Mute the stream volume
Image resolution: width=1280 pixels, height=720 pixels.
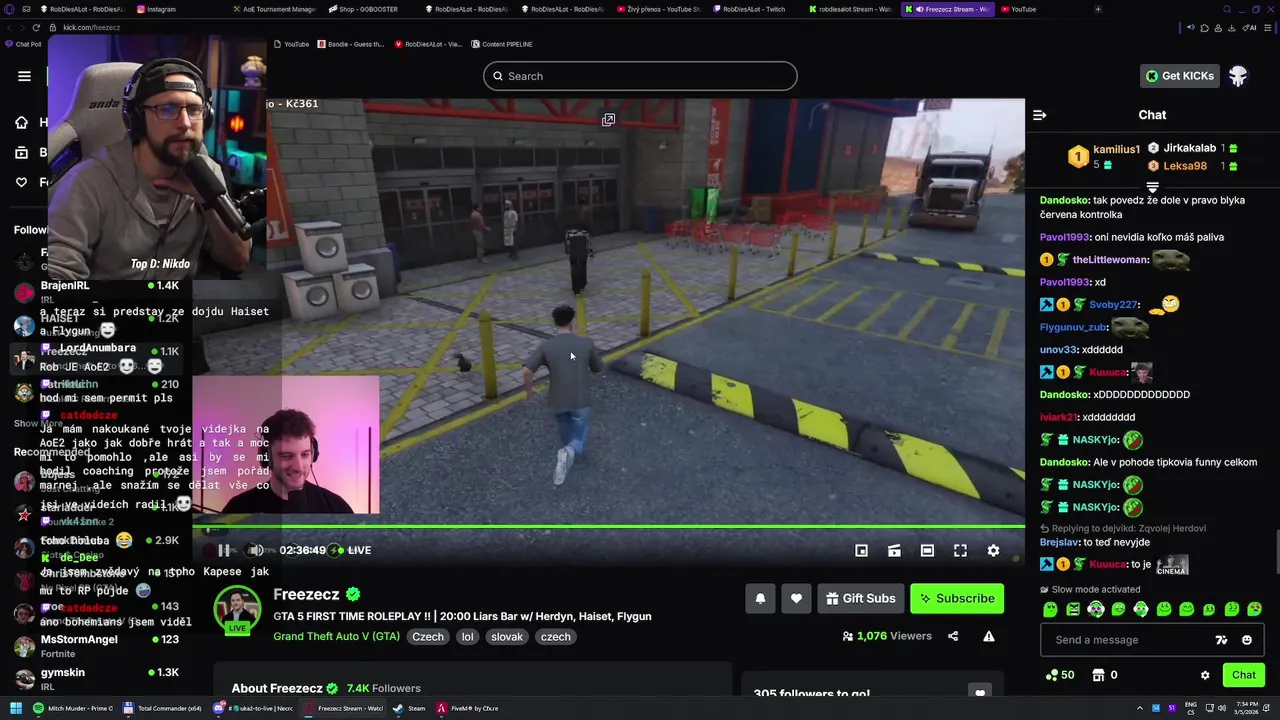click(256, 550)
